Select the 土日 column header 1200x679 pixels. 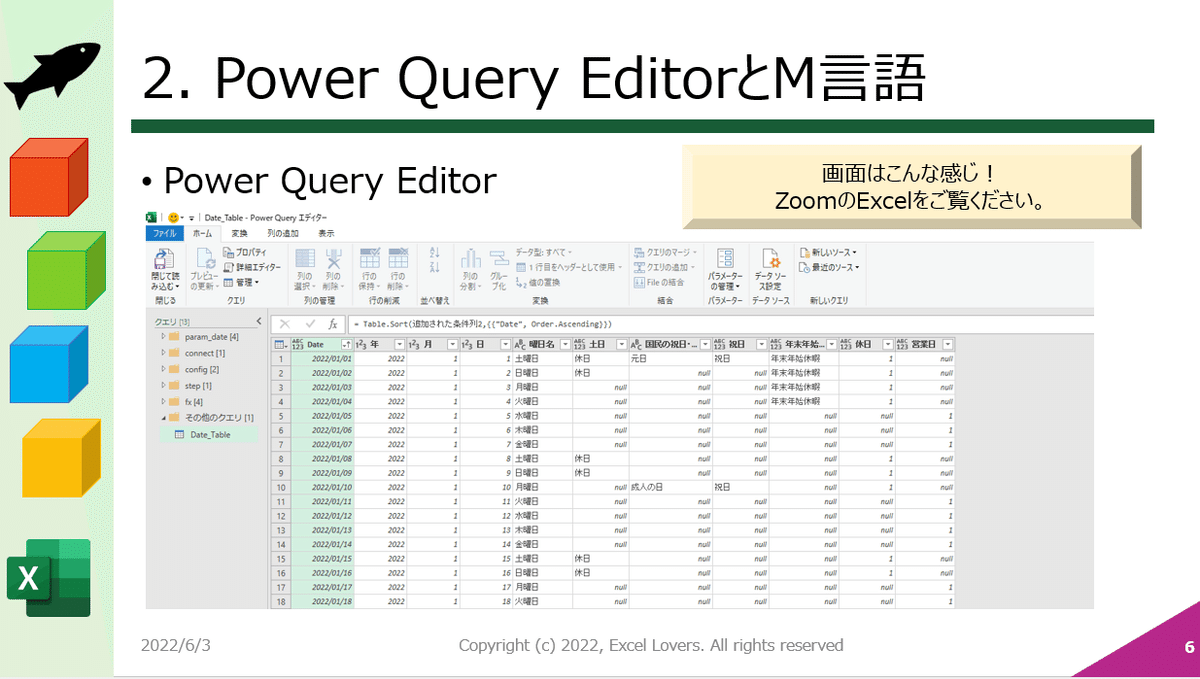click(x=599, y=344)
